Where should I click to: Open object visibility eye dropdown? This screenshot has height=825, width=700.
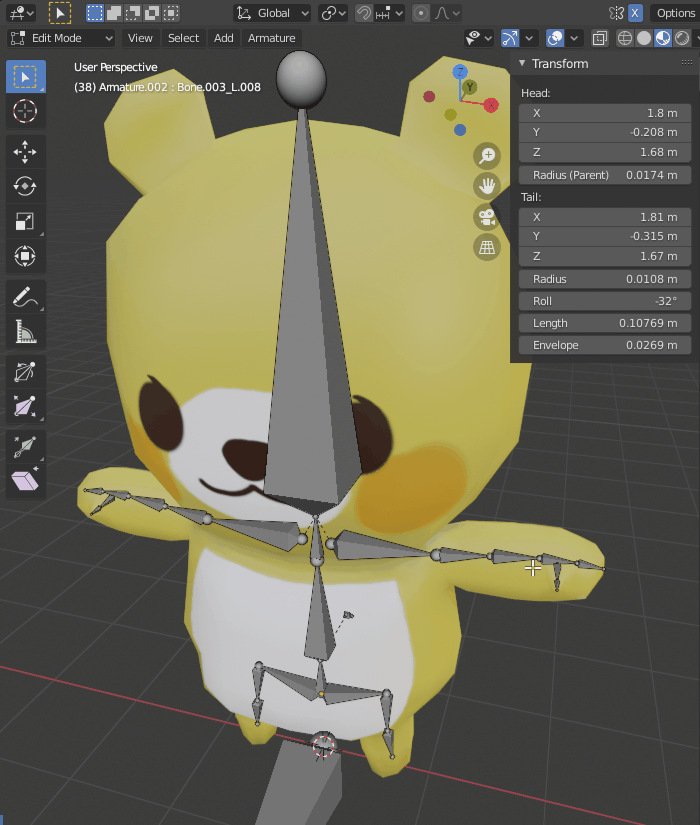[x=478, y=38]
